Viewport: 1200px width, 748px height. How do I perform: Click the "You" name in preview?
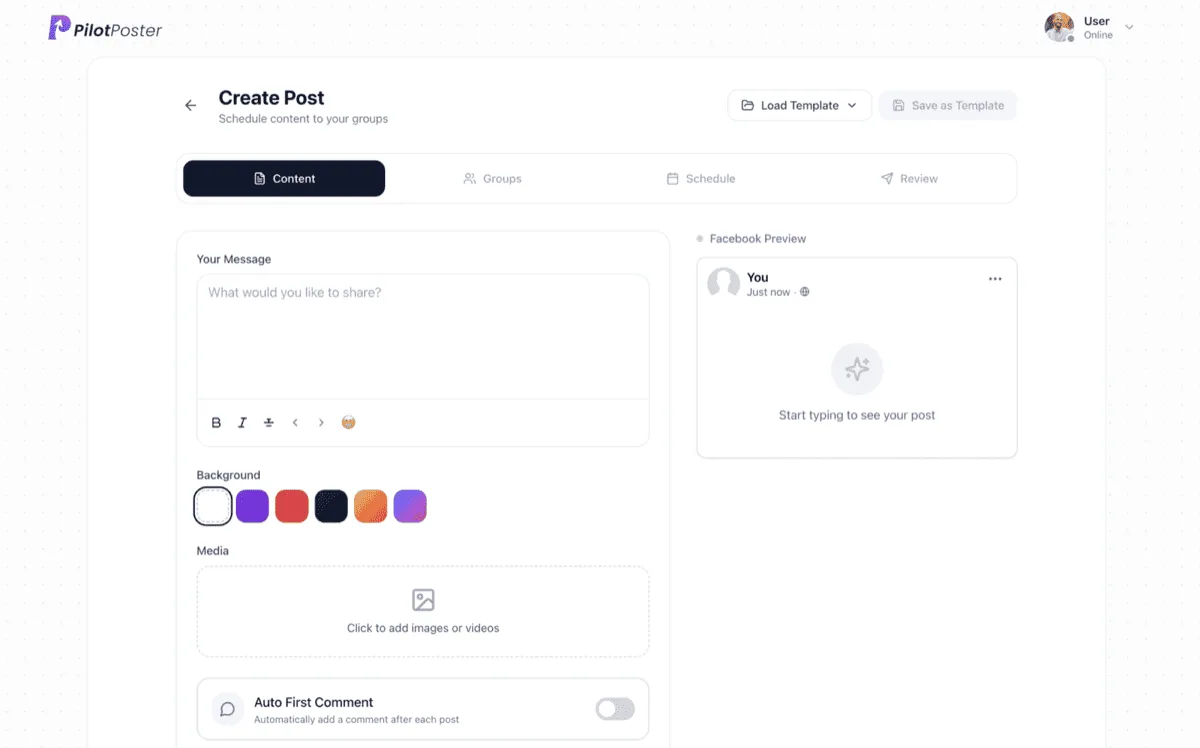758,277
